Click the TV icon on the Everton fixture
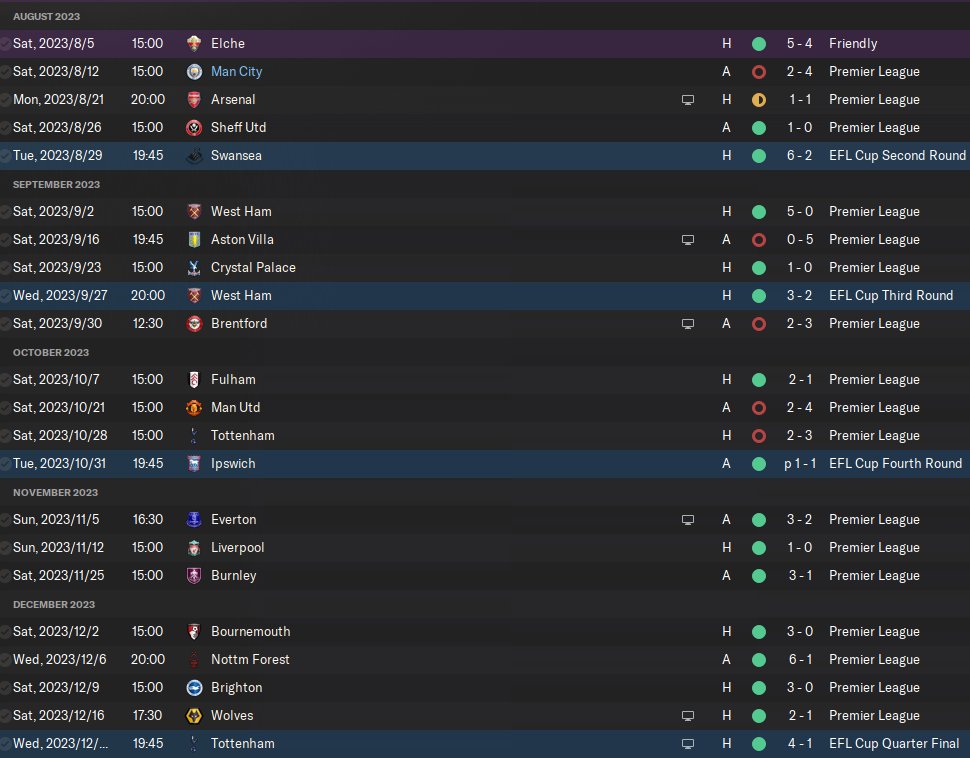Screen dimensions: 970x758 [687, 520]
